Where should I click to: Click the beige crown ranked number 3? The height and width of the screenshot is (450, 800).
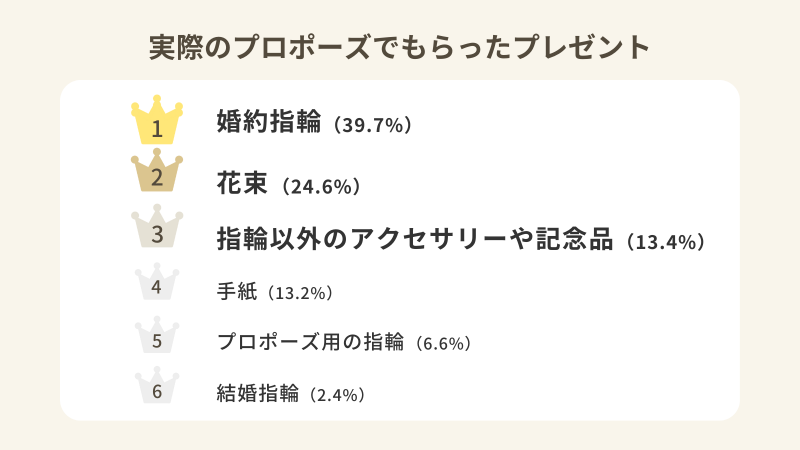[x=157, y=231]
